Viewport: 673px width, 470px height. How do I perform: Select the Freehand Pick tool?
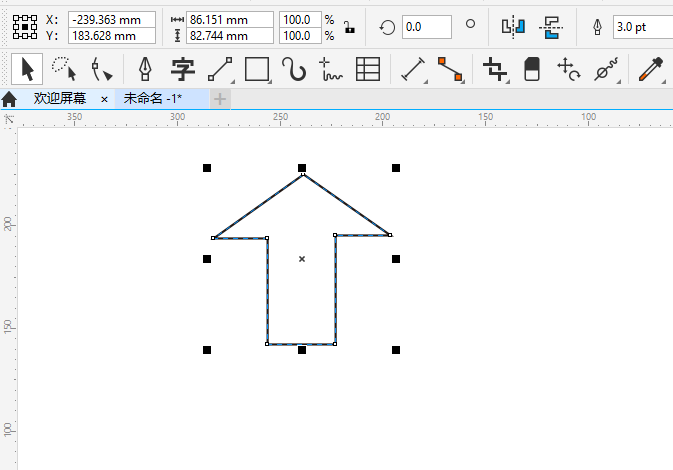click(64, 69)
